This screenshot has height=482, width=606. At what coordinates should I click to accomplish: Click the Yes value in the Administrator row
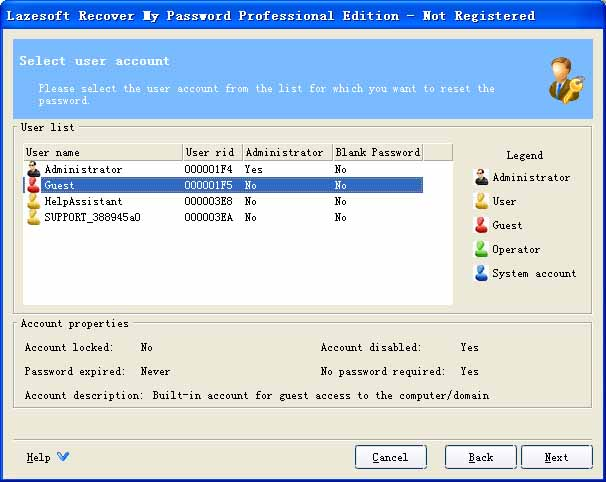click(253, 169)
